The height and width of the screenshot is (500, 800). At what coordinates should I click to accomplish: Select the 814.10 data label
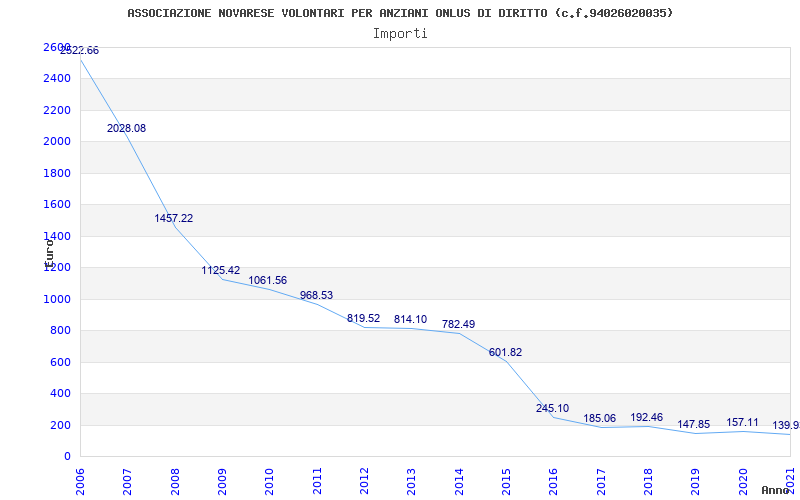(x=411, y=319)
